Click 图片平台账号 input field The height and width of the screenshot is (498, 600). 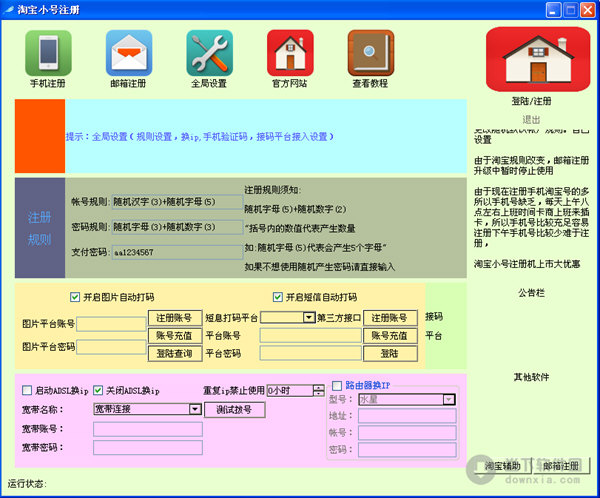tap(111, 324)
